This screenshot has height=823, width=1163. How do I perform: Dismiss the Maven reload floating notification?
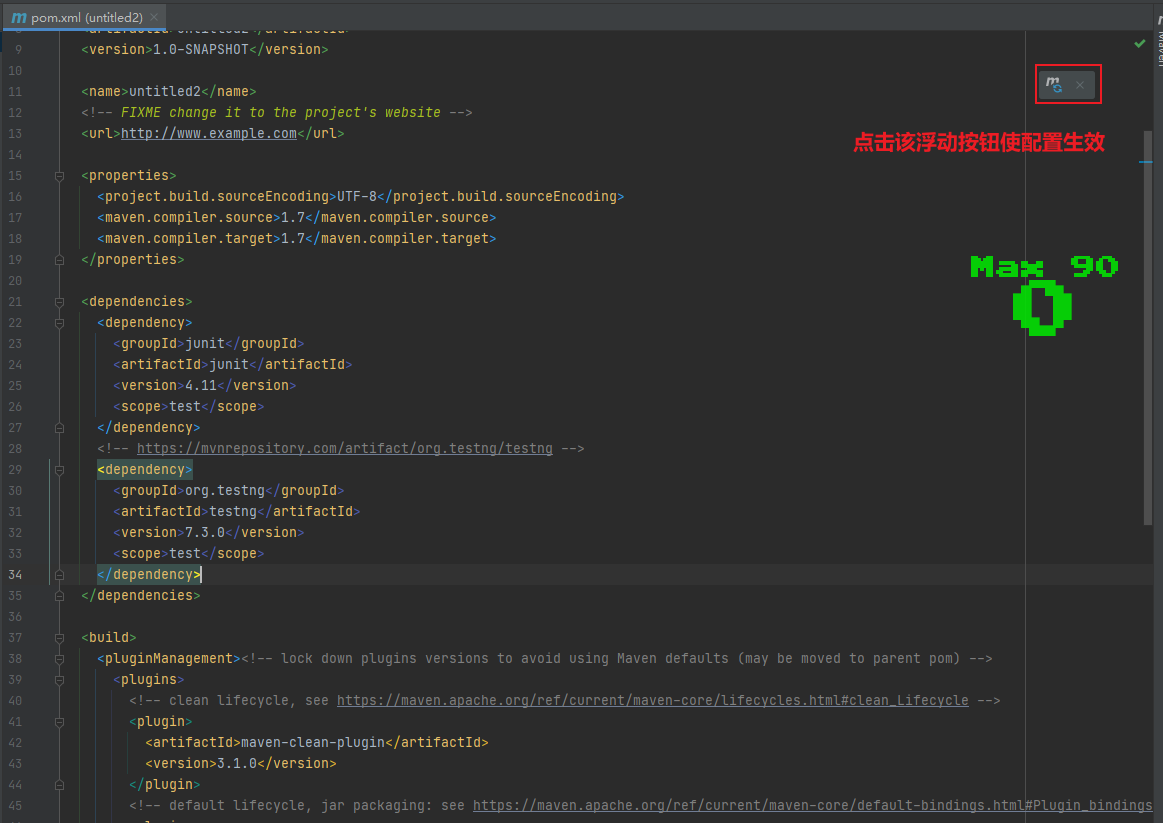[1080, 85]
